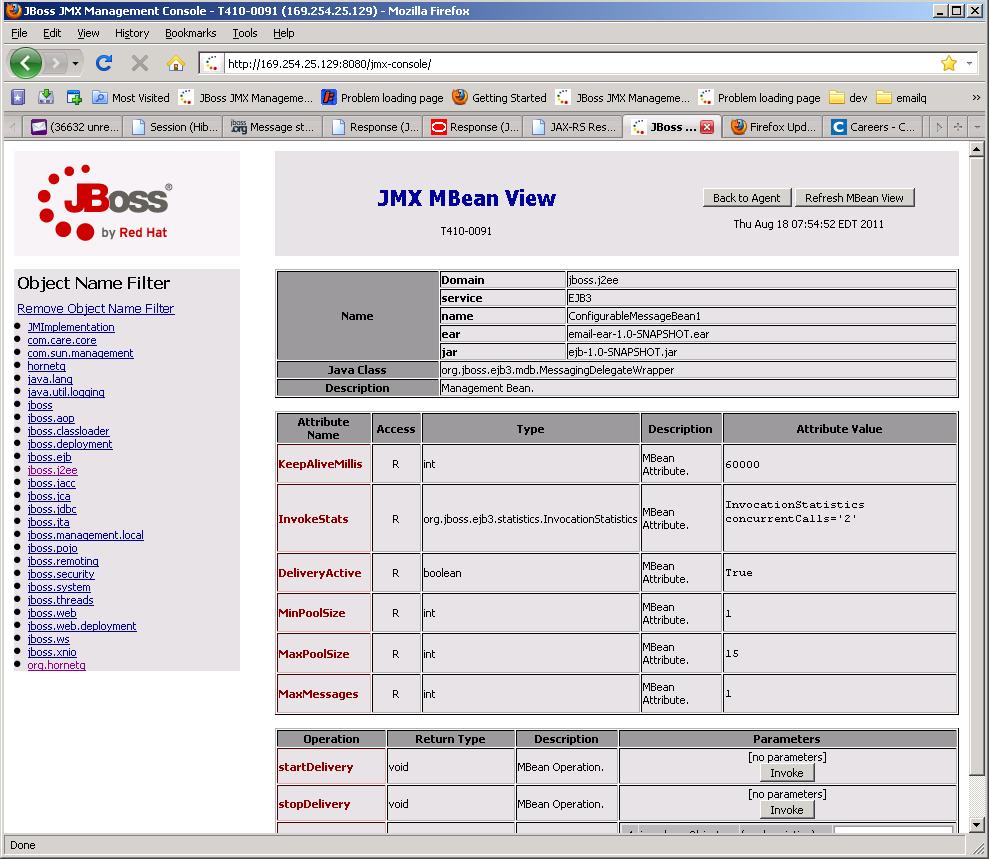This screenshot has width=989, height=859.
Task: Click the DeliveryActive value True
Action: click(x=739, y=573)
